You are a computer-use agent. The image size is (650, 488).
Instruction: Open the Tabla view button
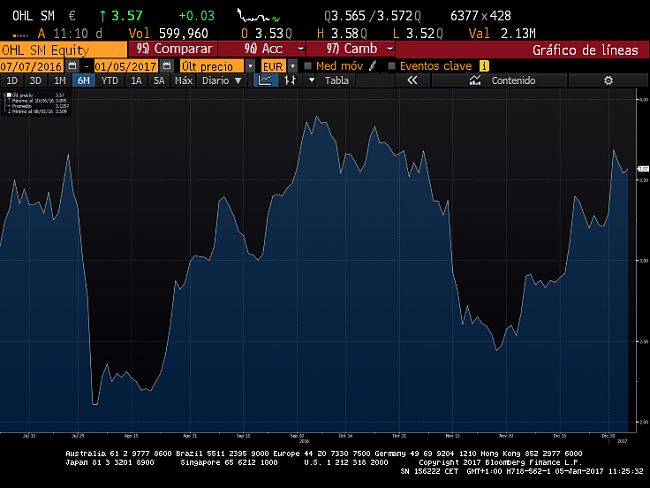click(336, 80)
